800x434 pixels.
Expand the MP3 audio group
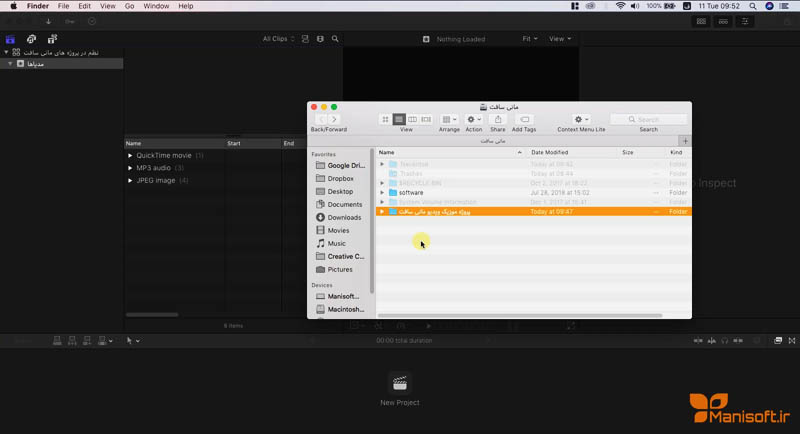130,168
